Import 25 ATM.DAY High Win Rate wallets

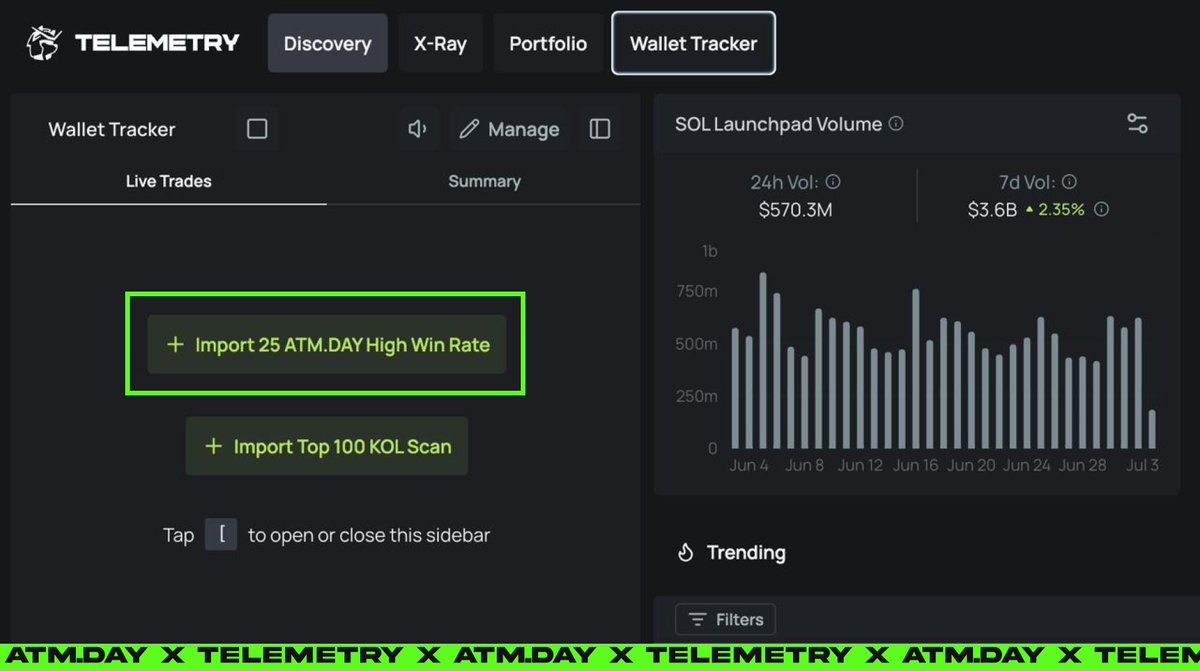[x=327, y=345]
